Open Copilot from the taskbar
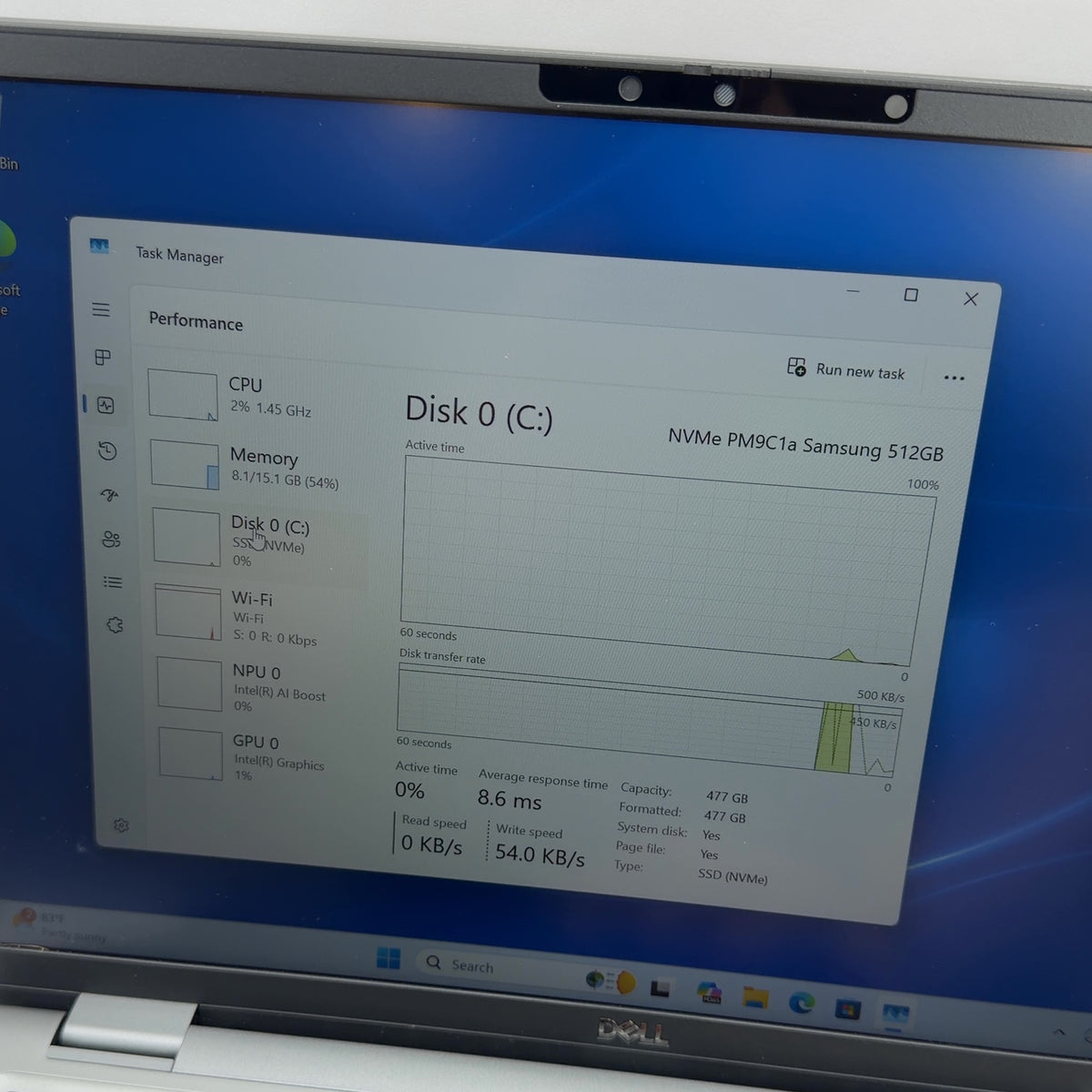The image size is (1092, 1092). pyautogui.click(x=710, y=994)
